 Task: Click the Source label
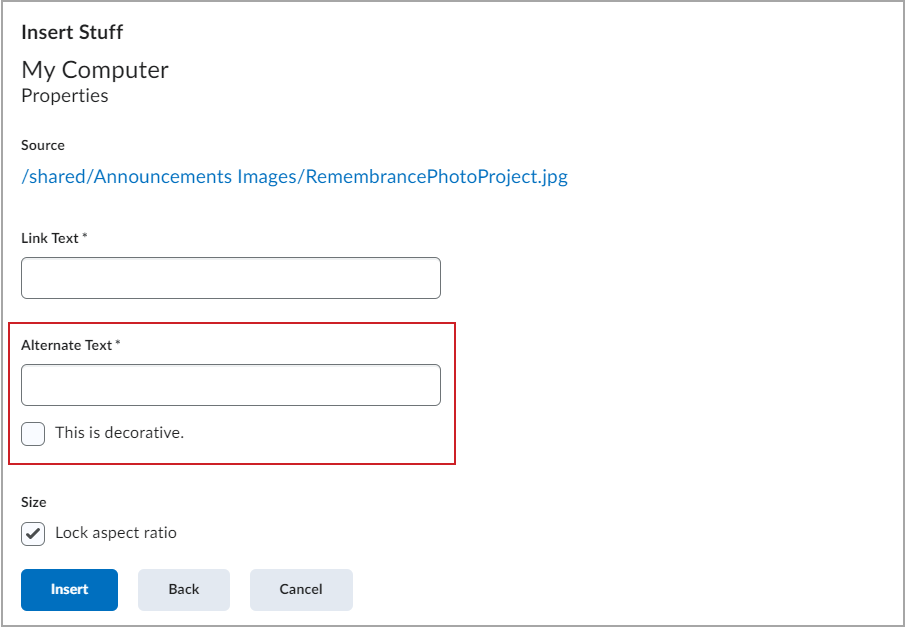point(42,145)
